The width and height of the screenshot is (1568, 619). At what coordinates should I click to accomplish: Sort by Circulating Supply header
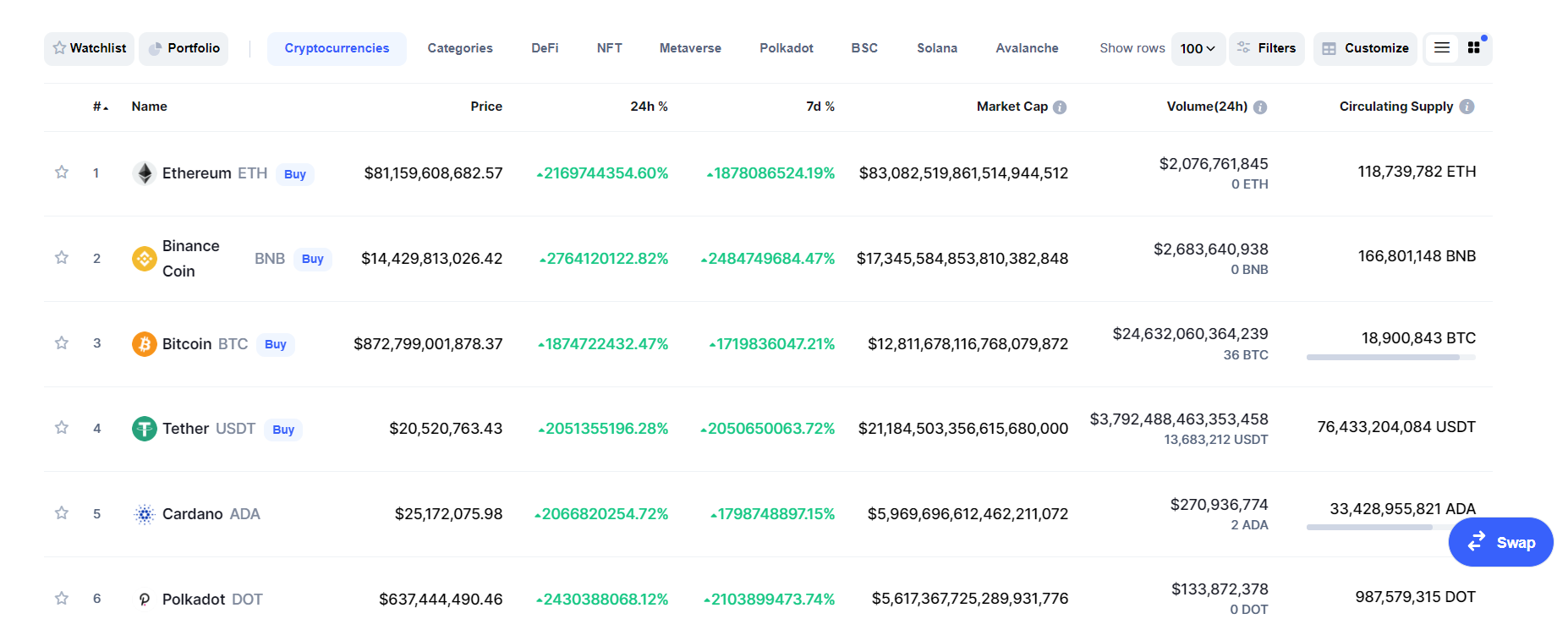[x=1396, y=107]
